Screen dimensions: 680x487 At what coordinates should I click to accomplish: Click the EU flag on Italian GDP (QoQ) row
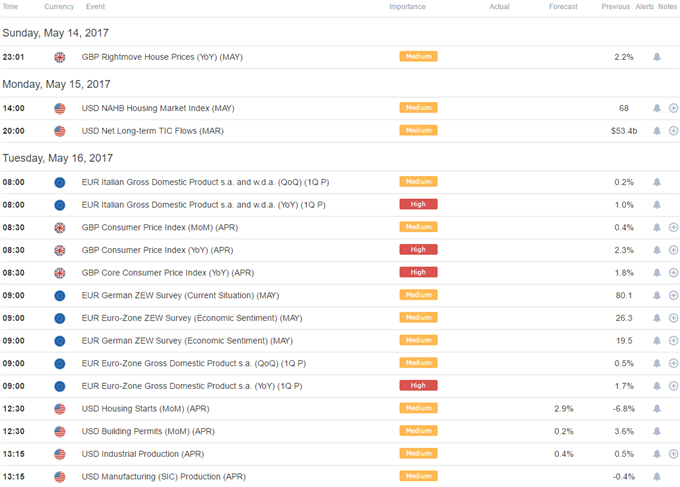[60, 183]
